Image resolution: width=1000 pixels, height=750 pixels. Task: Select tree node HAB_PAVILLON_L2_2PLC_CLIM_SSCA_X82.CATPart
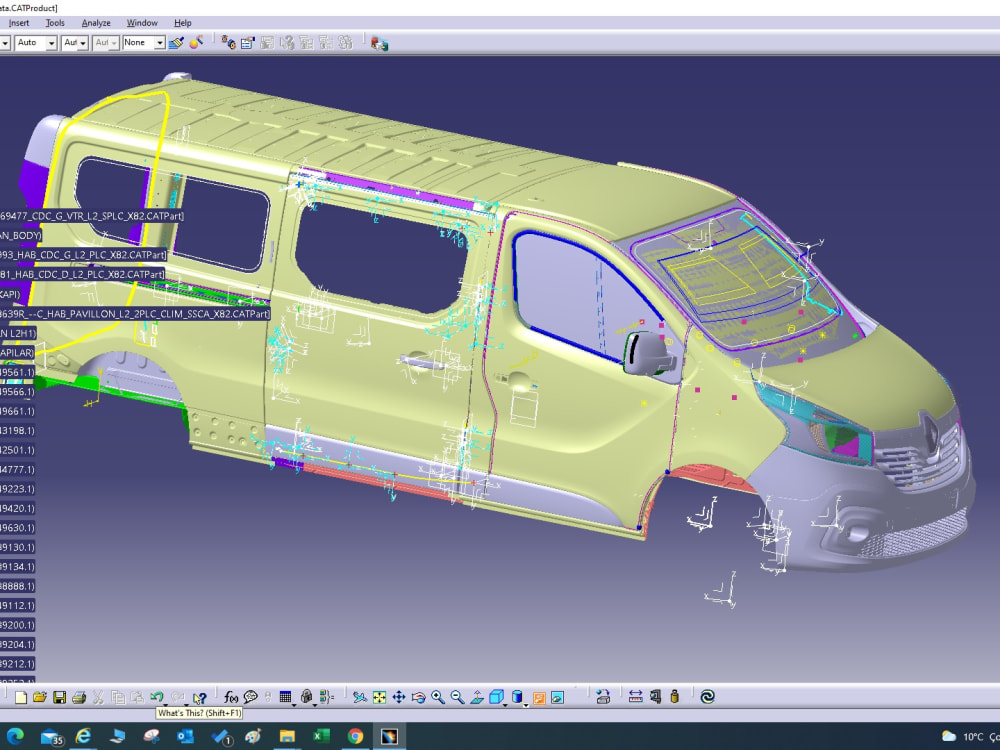[135, 314]
